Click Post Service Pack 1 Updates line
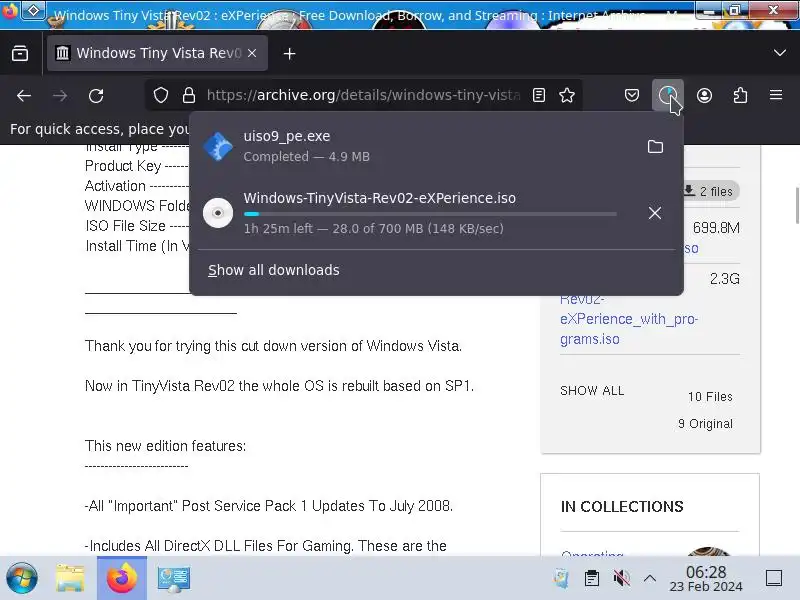Viewport: 800px width, 600px height. pos(268,506)
